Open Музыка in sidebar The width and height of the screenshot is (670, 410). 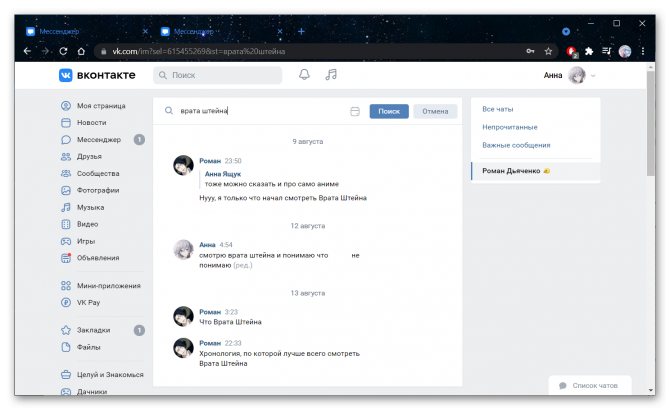pyautogui.click(x=90, y=207)
